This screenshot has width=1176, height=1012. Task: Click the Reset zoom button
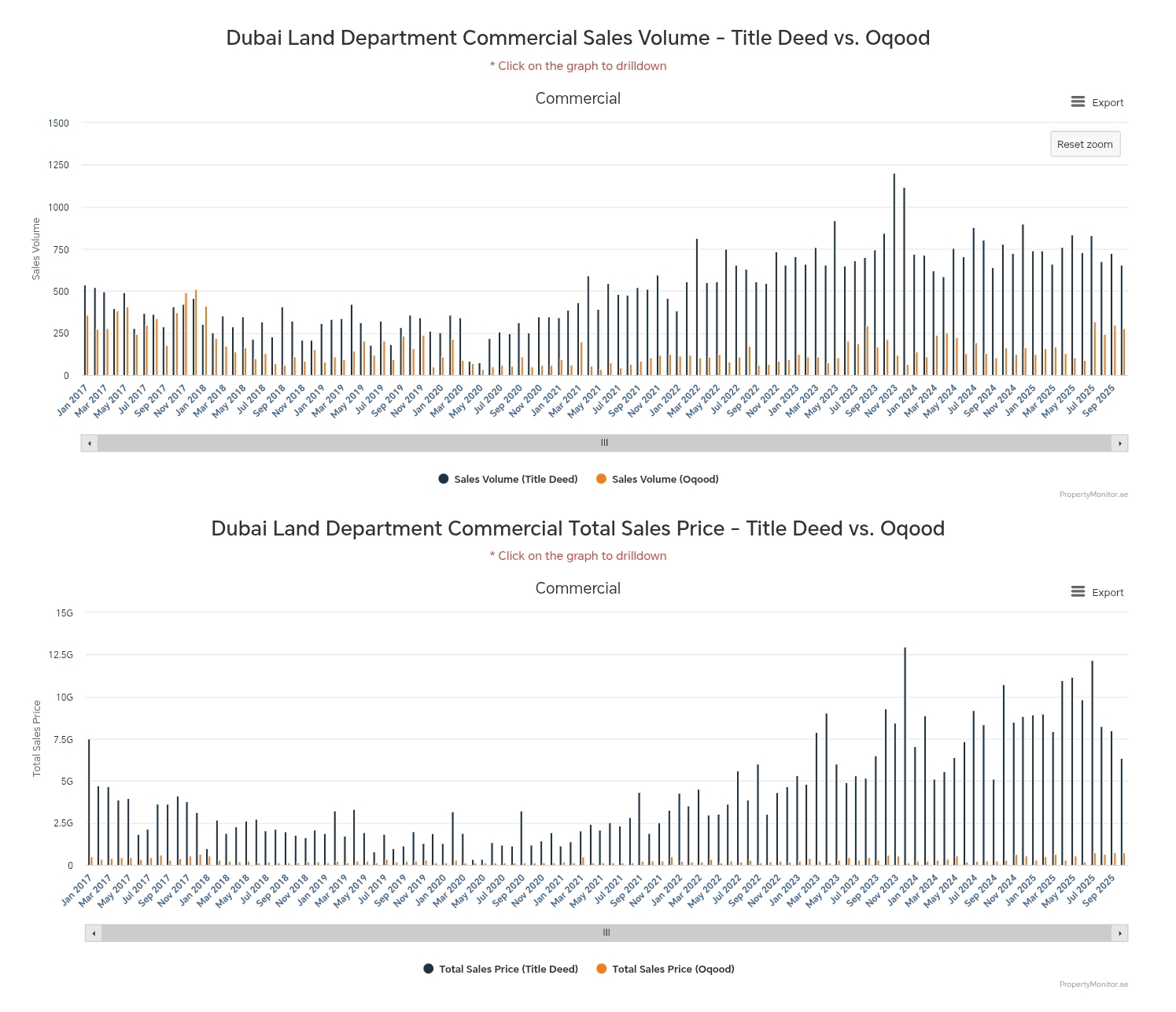[x=1085, y=144]
